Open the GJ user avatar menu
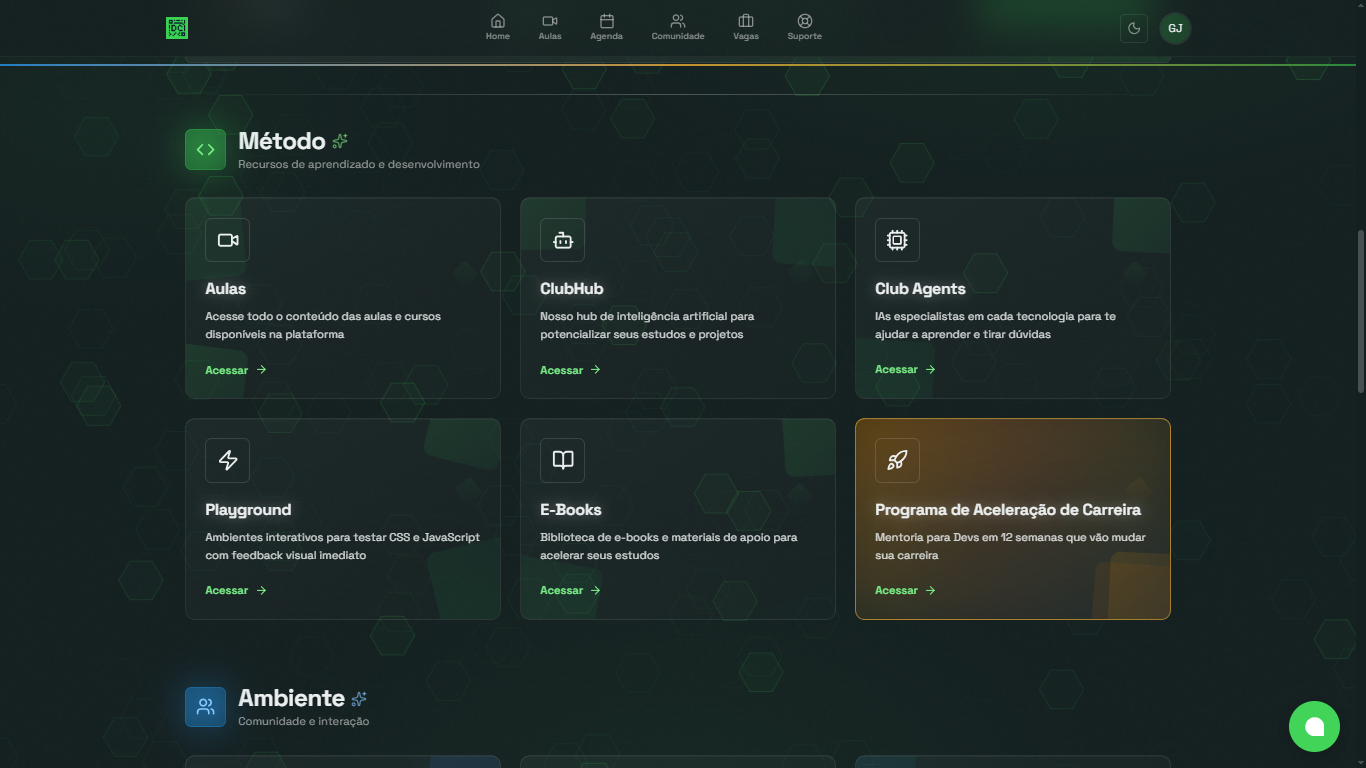Screen dimensions: 1366x768 click(1175, 28)
